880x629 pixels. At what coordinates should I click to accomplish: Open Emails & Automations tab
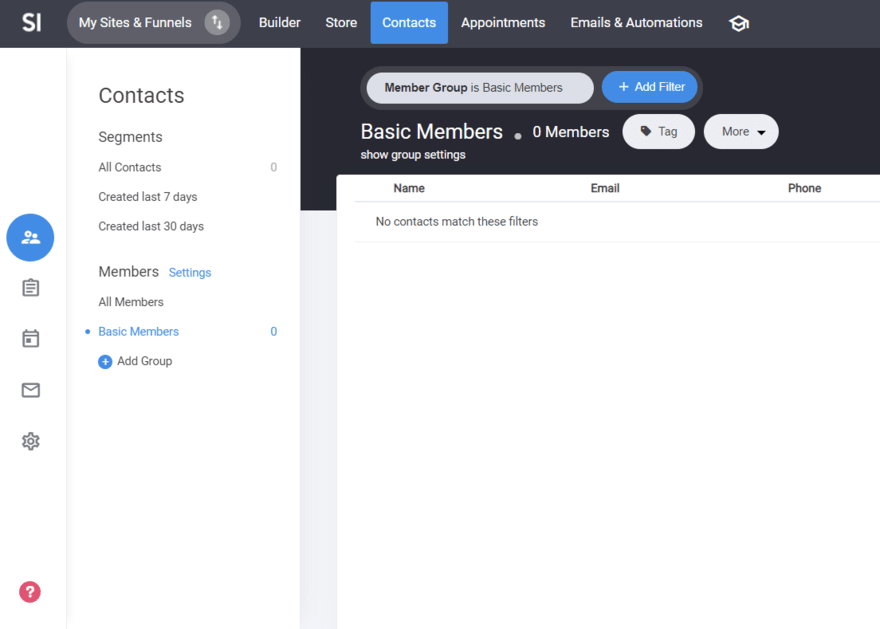coord(636,22)
